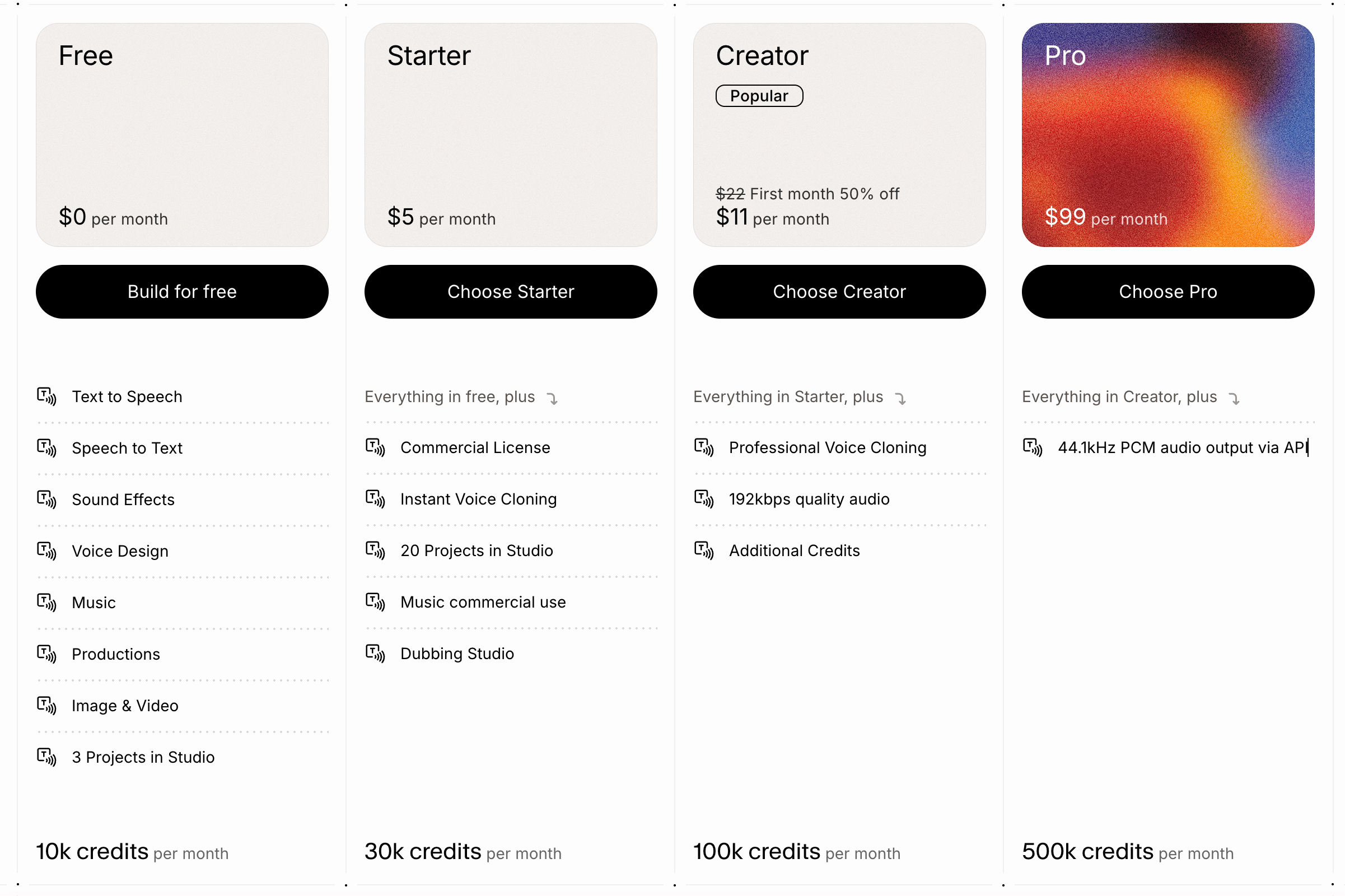Click the icon next to Sound Effects
The height and width of the screenshot is (896, 1345).
pyautogui.click(x=47, y=499)
